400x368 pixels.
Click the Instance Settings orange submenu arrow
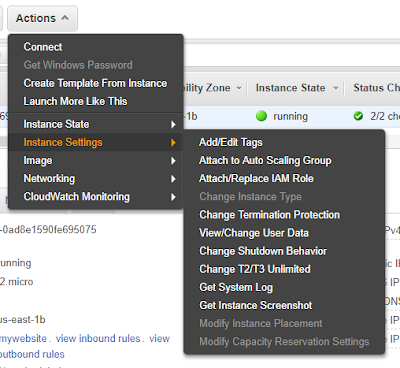click(x=173, y=143)
